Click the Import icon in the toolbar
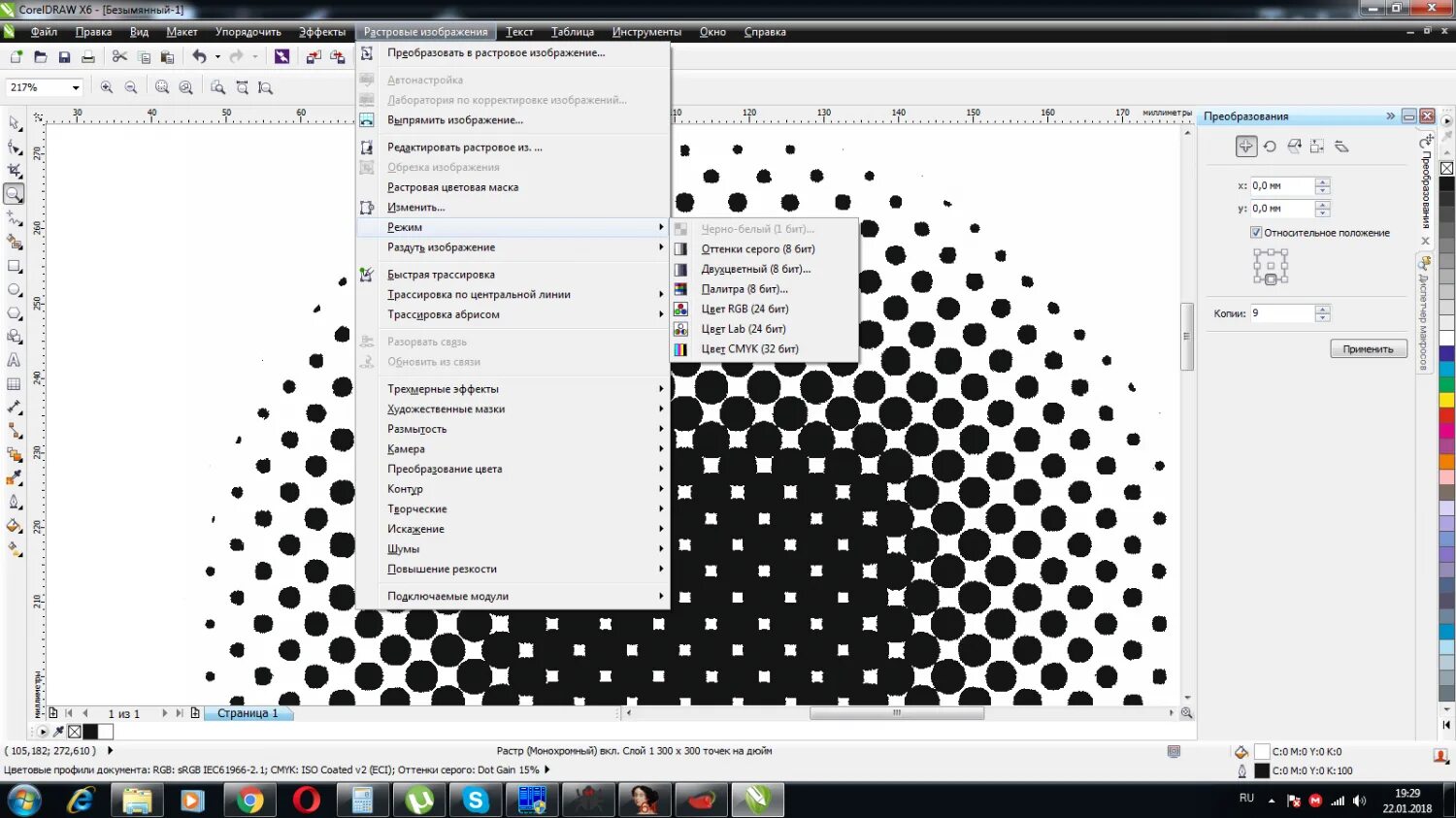Viewport: 1456px width, 818px height. pyautogui.click(x=313, y=57)
